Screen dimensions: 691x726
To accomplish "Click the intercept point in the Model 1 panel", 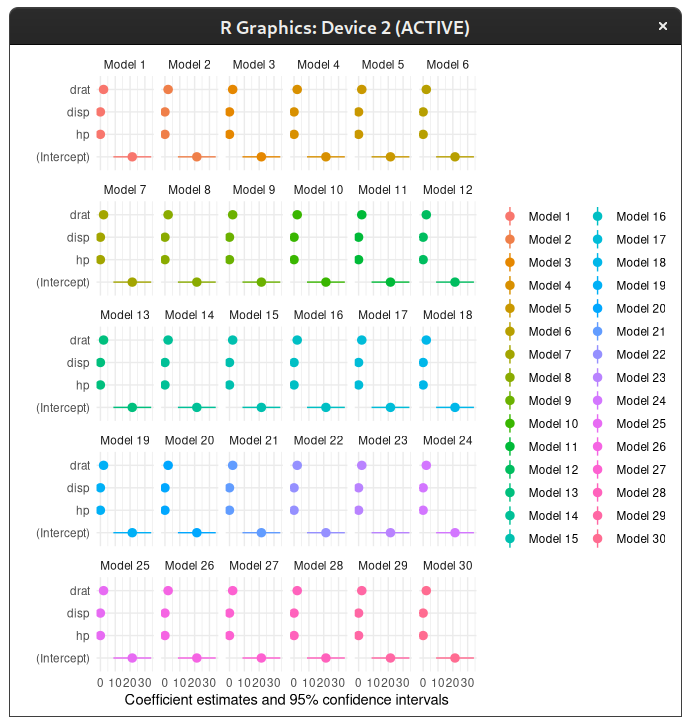I will (132, 157).
